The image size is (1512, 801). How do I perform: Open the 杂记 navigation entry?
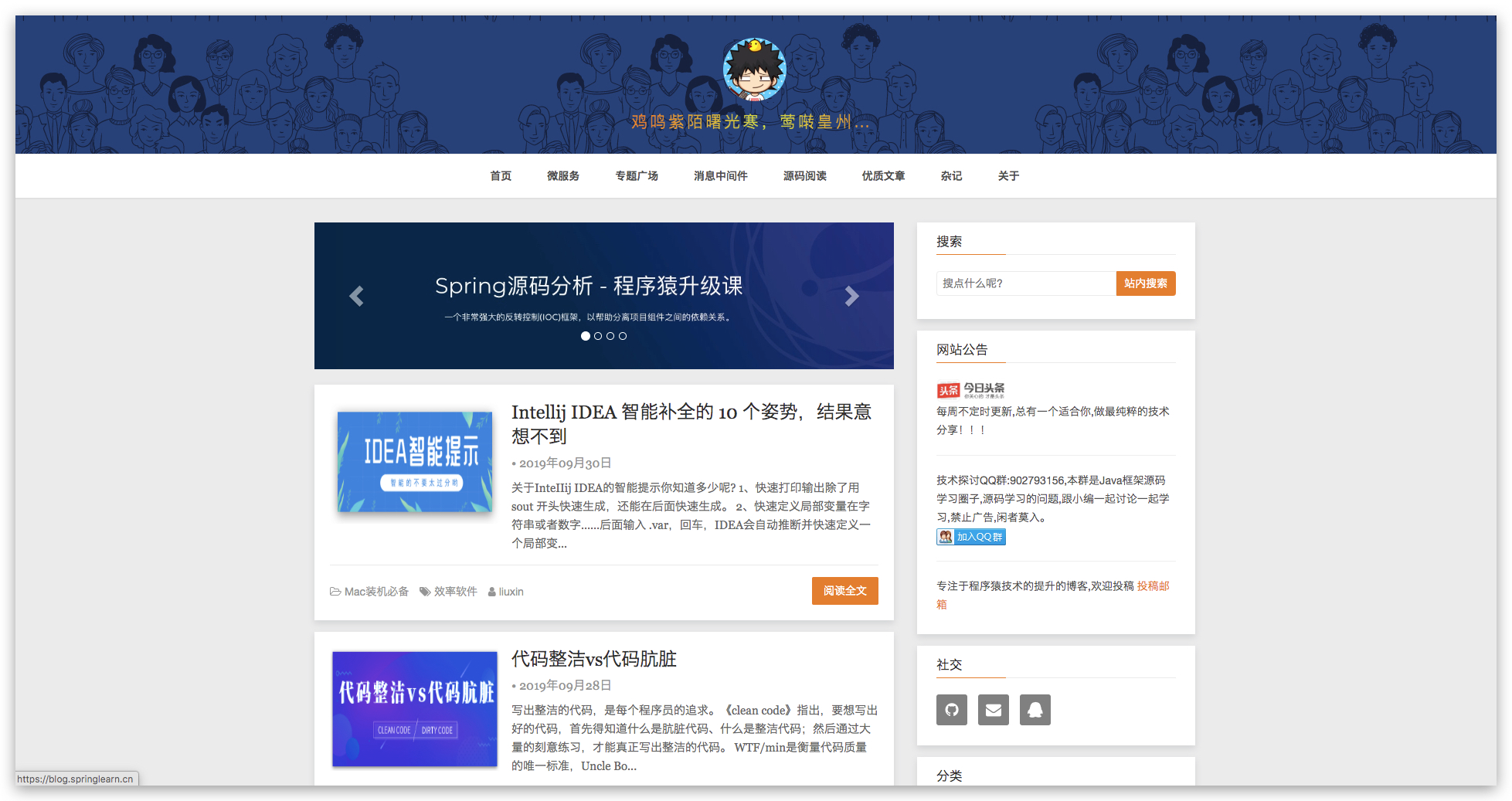[951, 175]
